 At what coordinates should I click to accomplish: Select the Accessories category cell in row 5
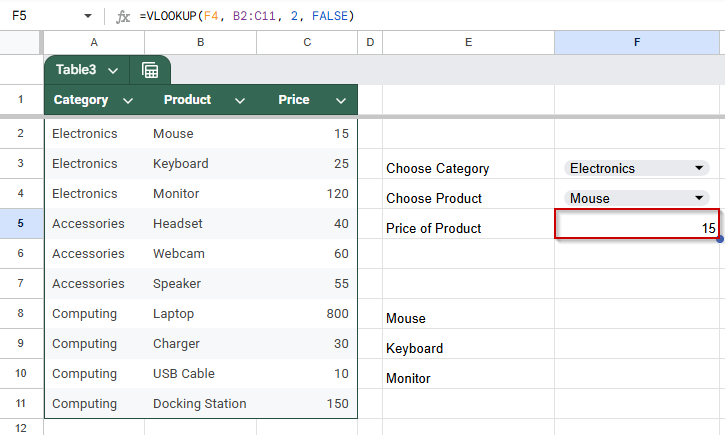94,224
